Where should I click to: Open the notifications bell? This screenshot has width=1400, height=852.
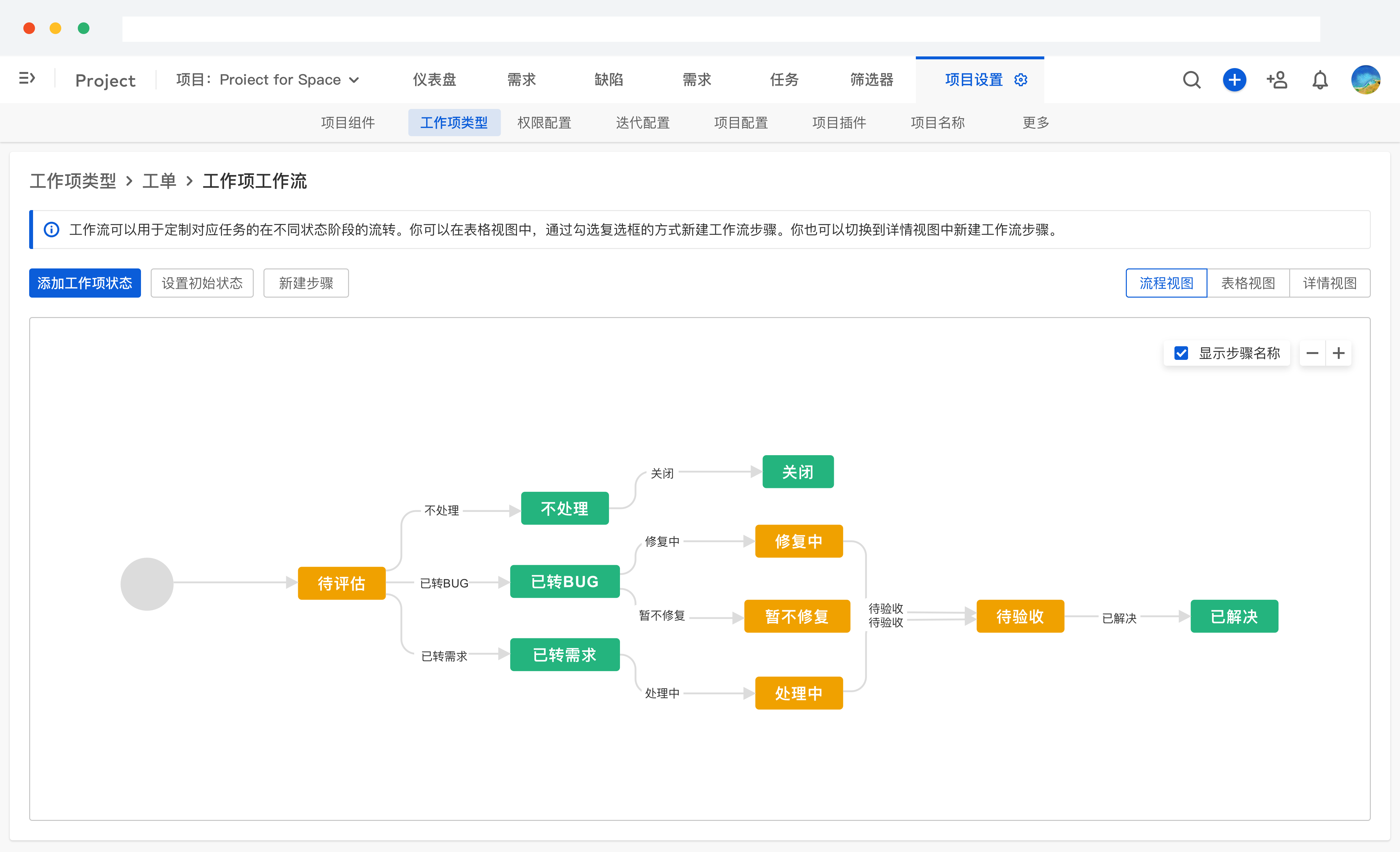(x=1320, y=79)
